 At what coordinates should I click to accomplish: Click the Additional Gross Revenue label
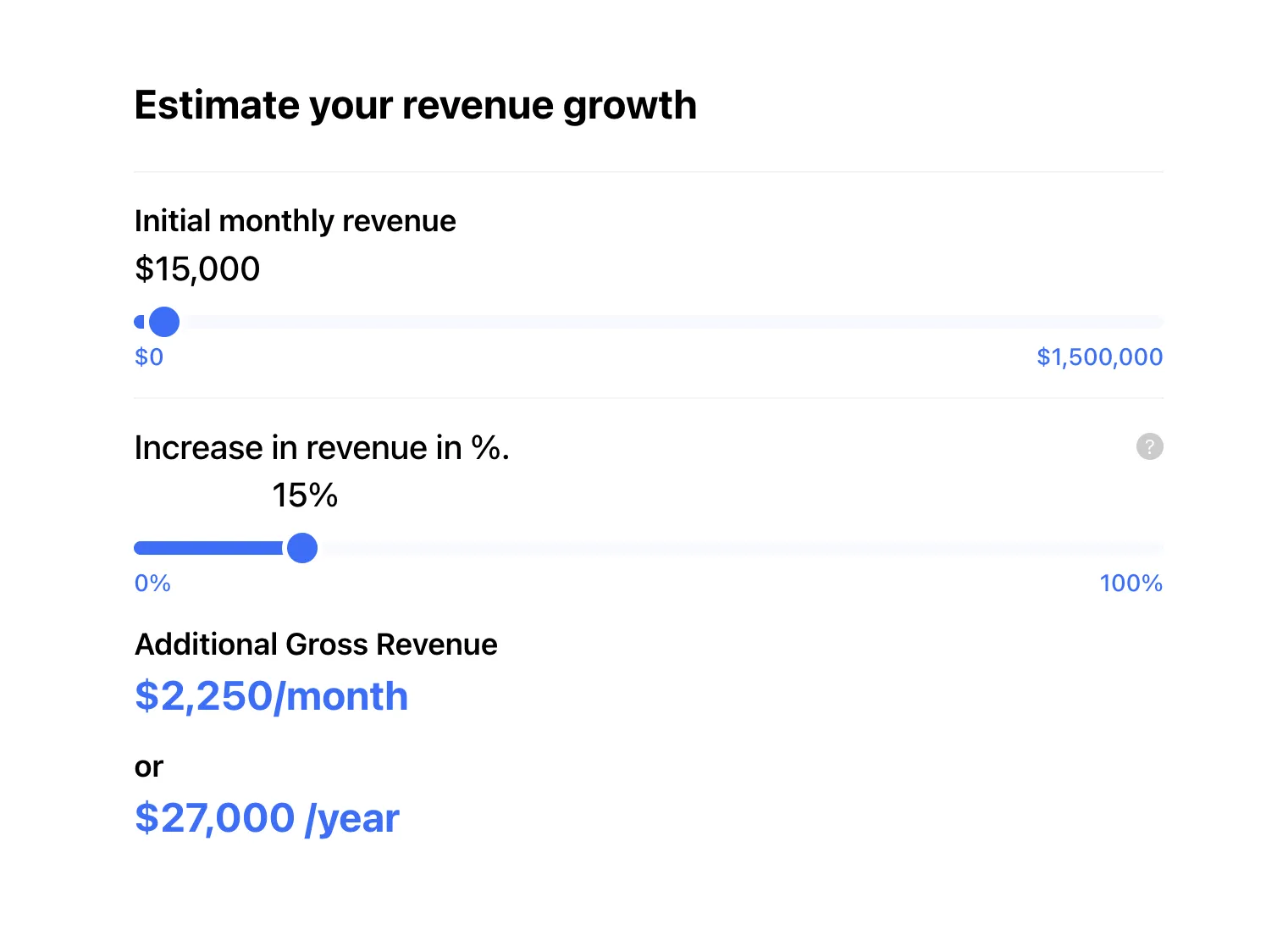click(x=316, y=645)
